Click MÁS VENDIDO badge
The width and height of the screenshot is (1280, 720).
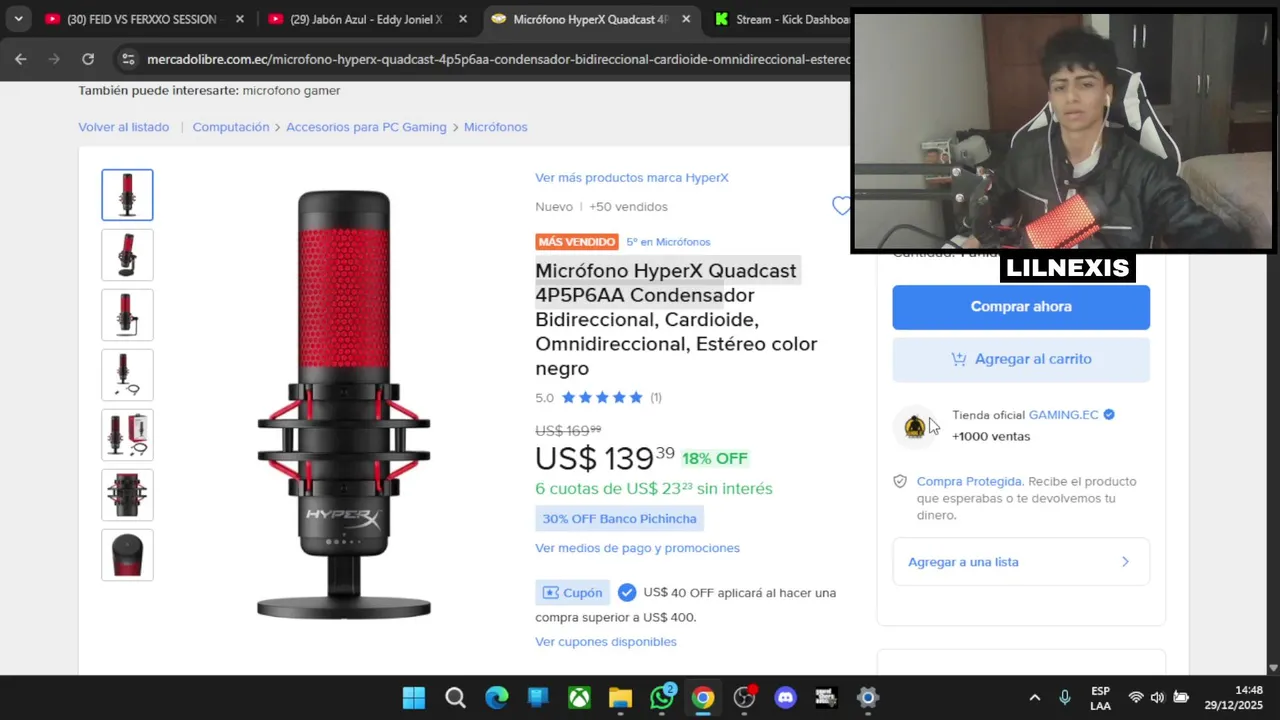(577, 242)
